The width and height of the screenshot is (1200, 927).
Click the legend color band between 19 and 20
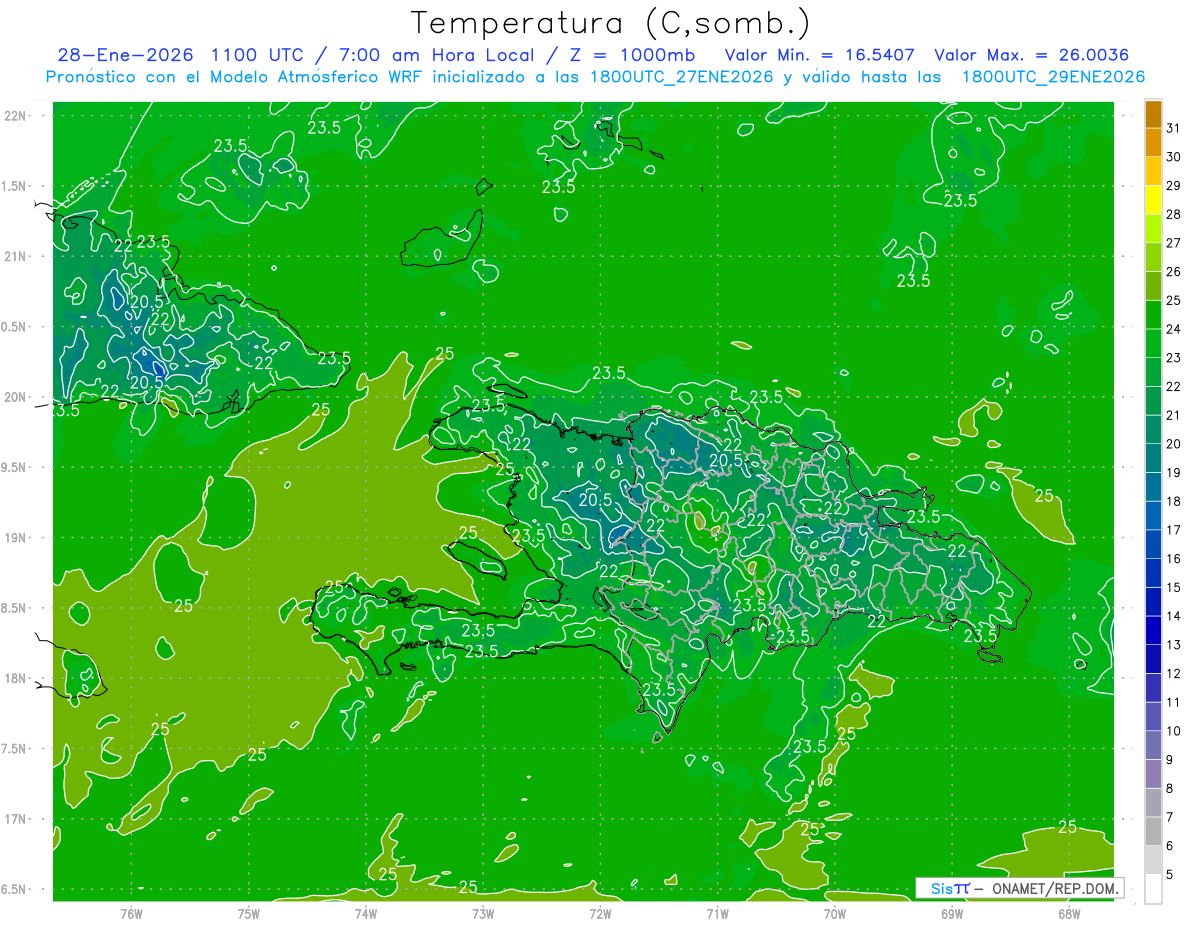coord(1153,459)
